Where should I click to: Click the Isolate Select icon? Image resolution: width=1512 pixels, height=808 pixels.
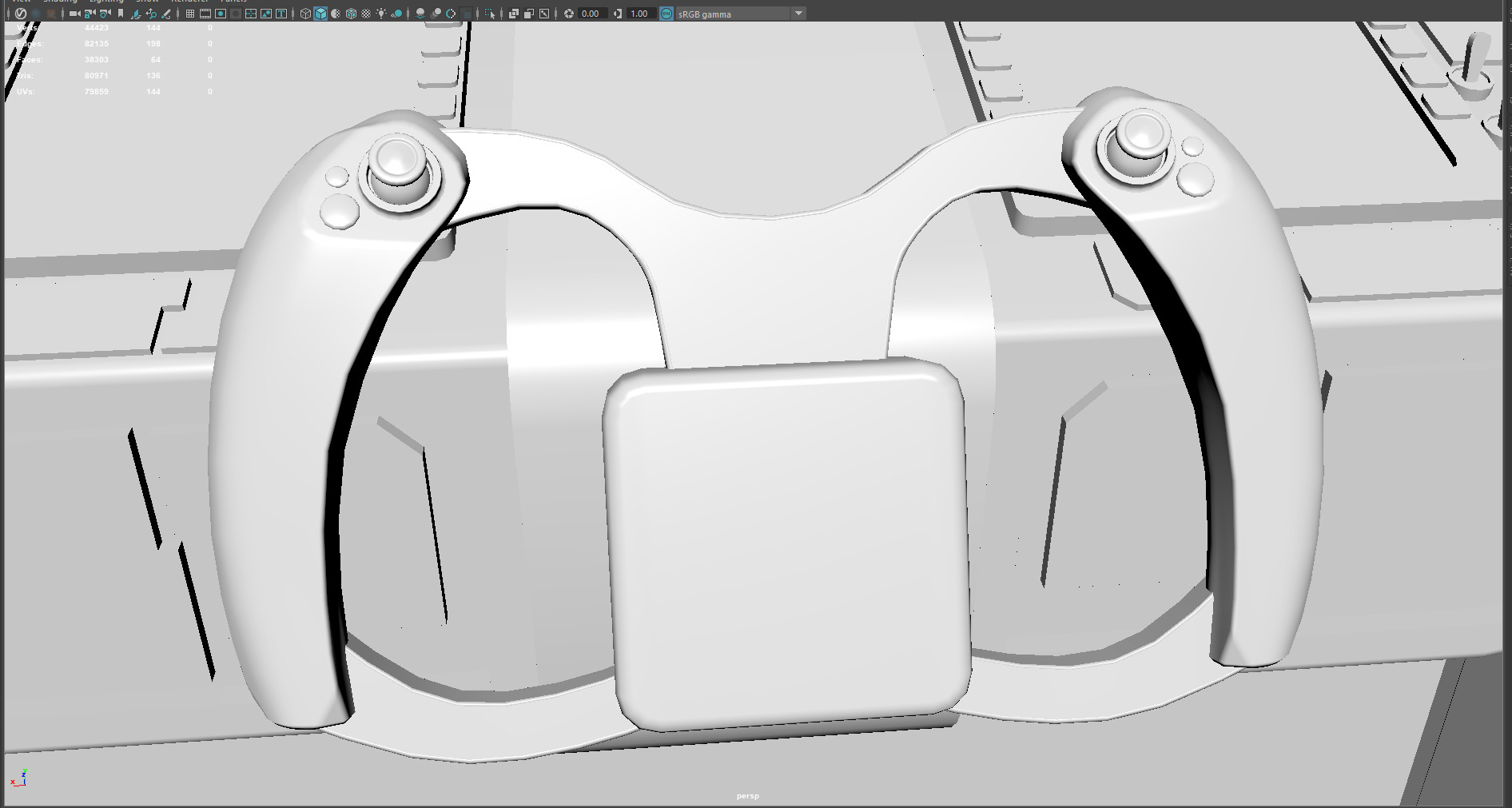pyautogui.click(x=490, y=14)
